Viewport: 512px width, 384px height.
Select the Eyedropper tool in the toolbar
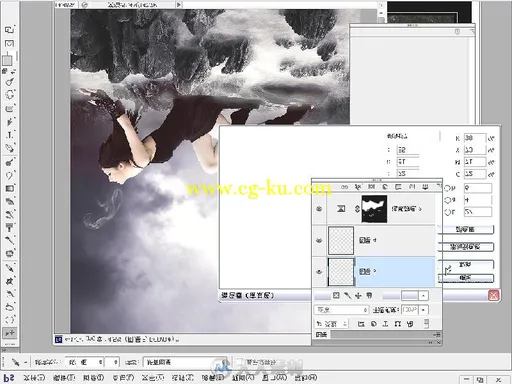9,267
